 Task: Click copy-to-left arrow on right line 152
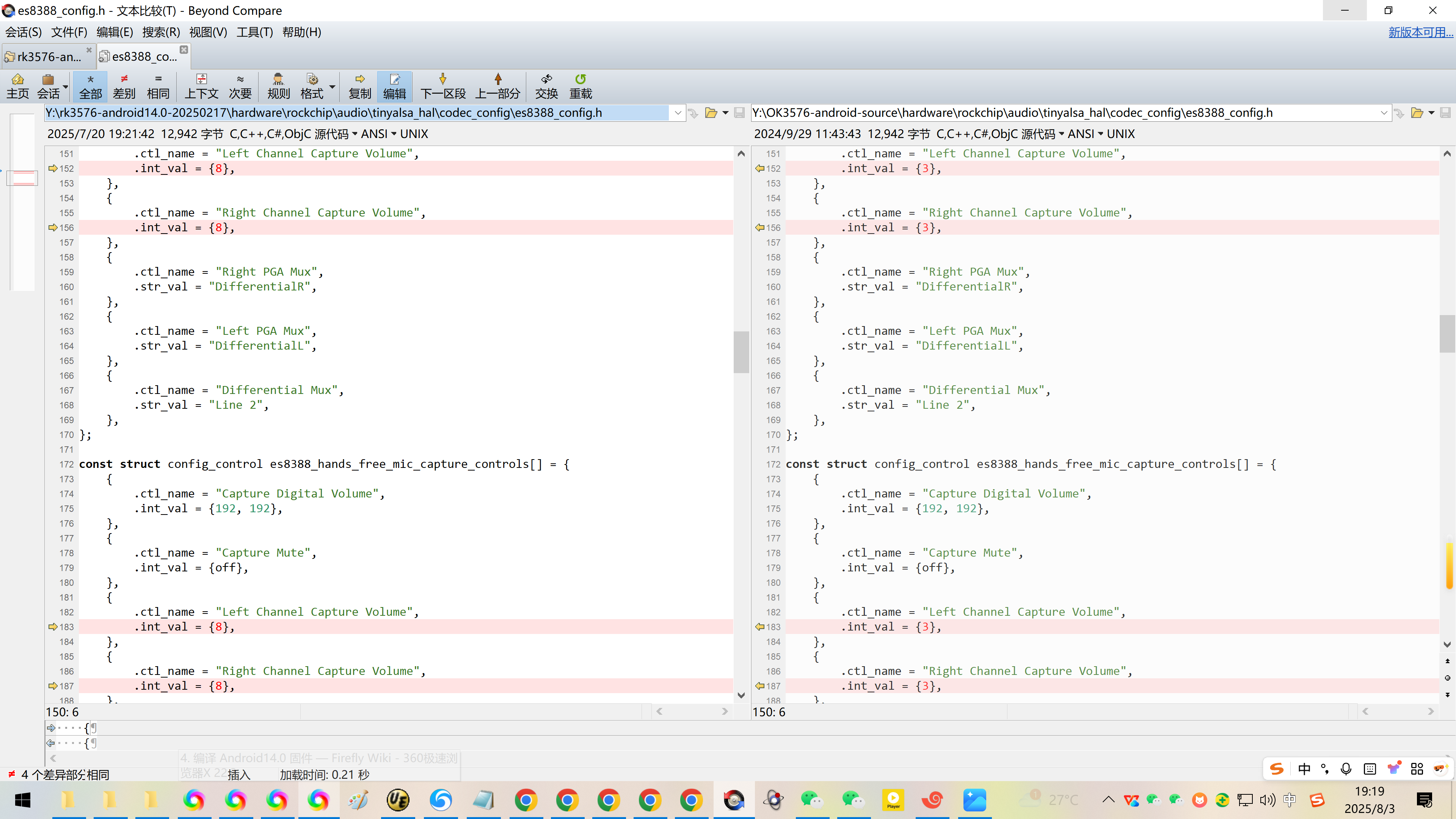[759, 168]
